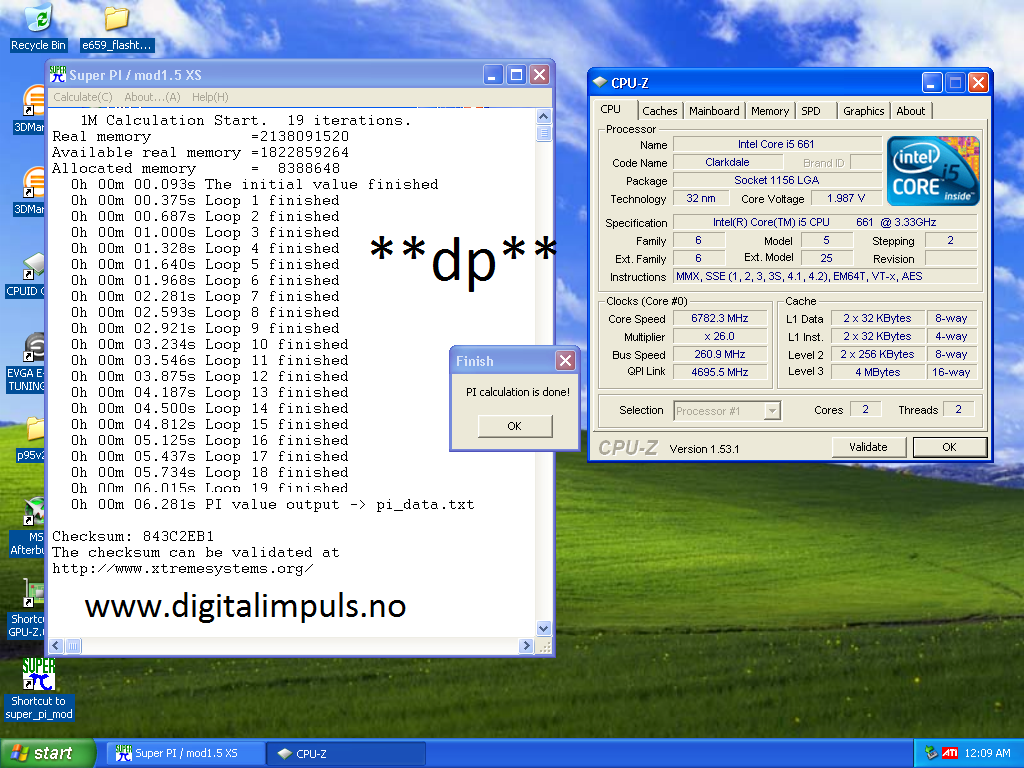Click OK in the Finish dialog

click(515, 426)
